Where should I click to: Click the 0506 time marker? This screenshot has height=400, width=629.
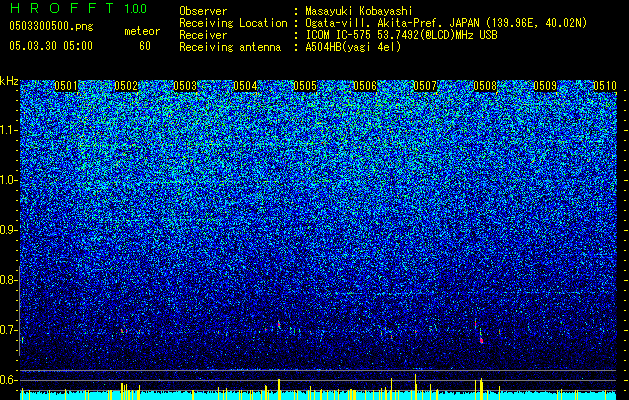(x=365, y=86)
